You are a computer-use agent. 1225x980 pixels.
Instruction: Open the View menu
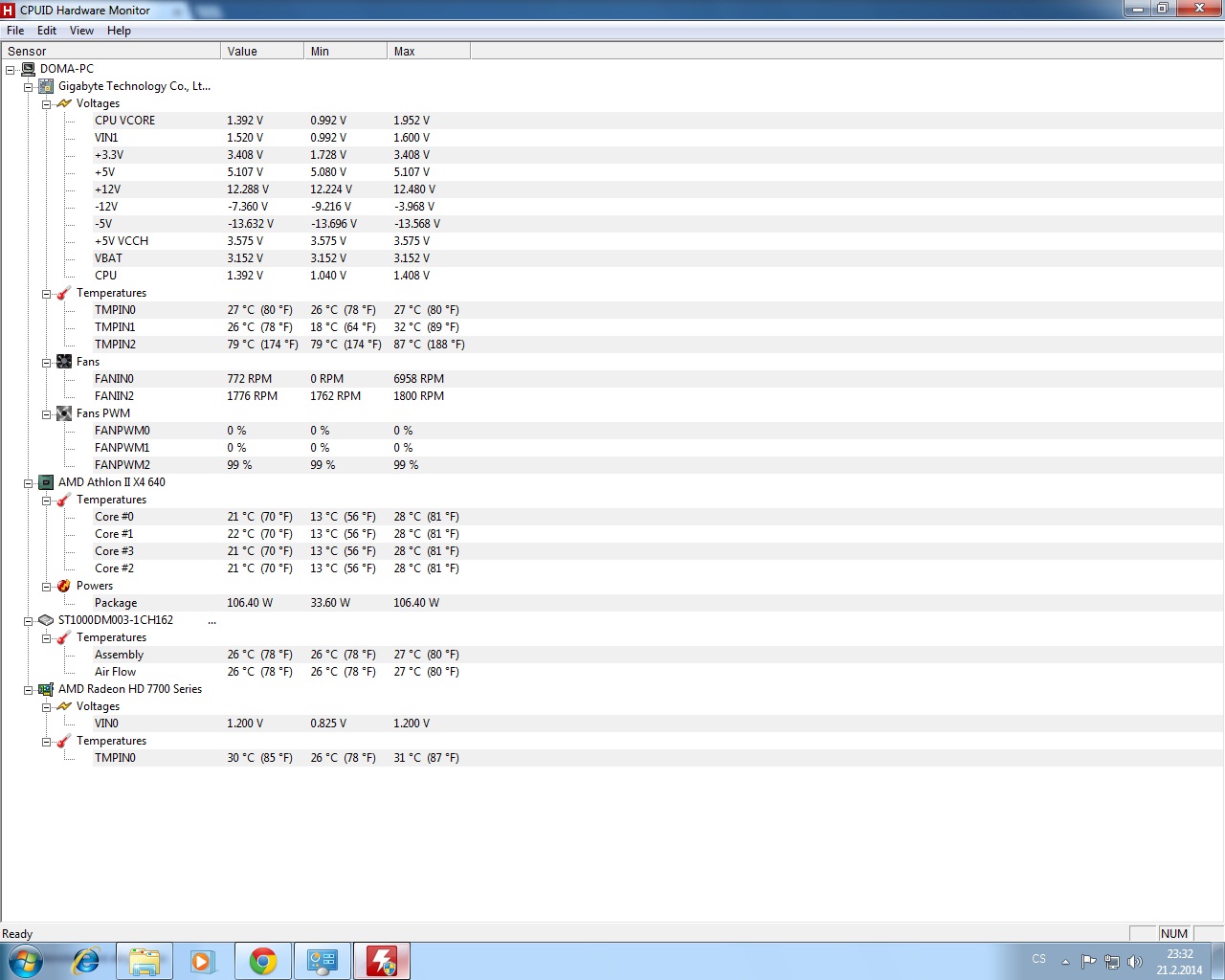[82, 31]
